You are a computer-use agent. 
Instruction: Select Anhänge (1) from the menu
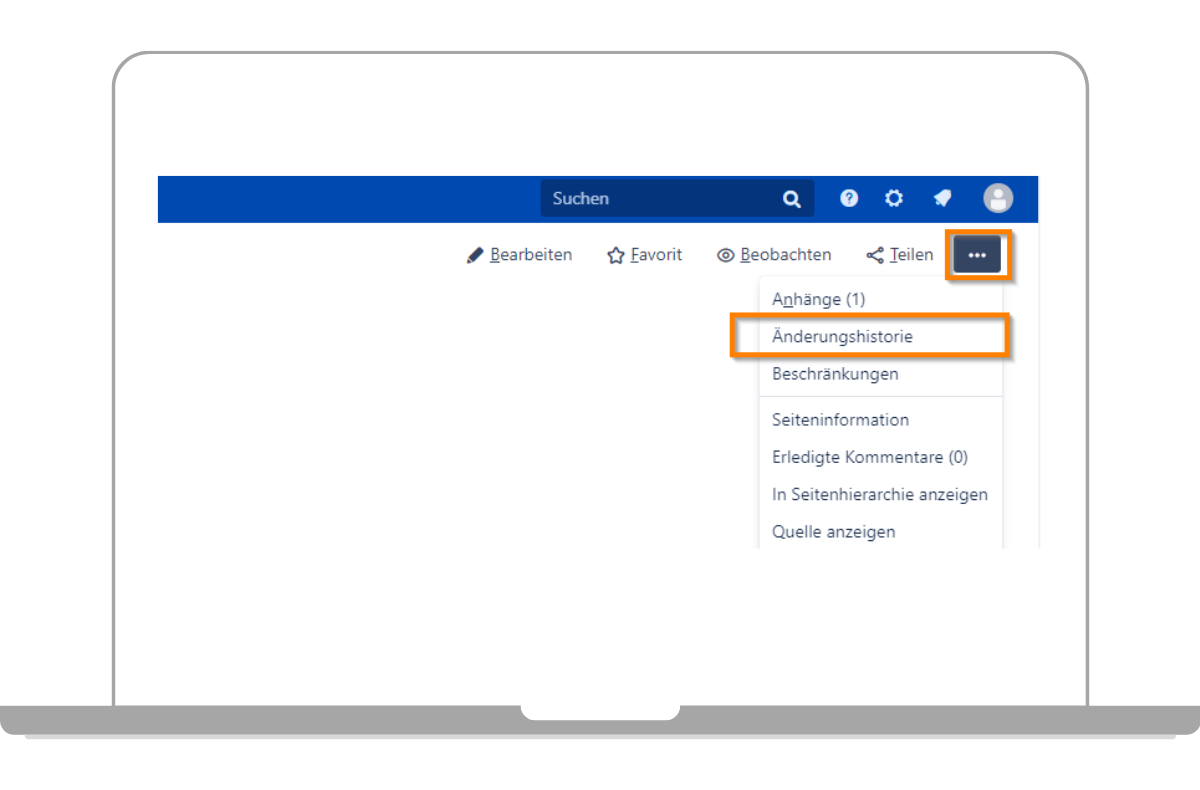point(818,299)
